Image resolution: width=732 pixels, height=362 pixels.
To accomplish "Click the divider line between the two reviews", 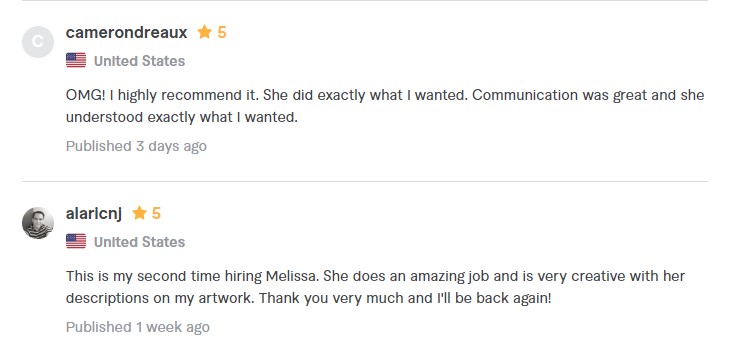I will [x=365, y=181].
